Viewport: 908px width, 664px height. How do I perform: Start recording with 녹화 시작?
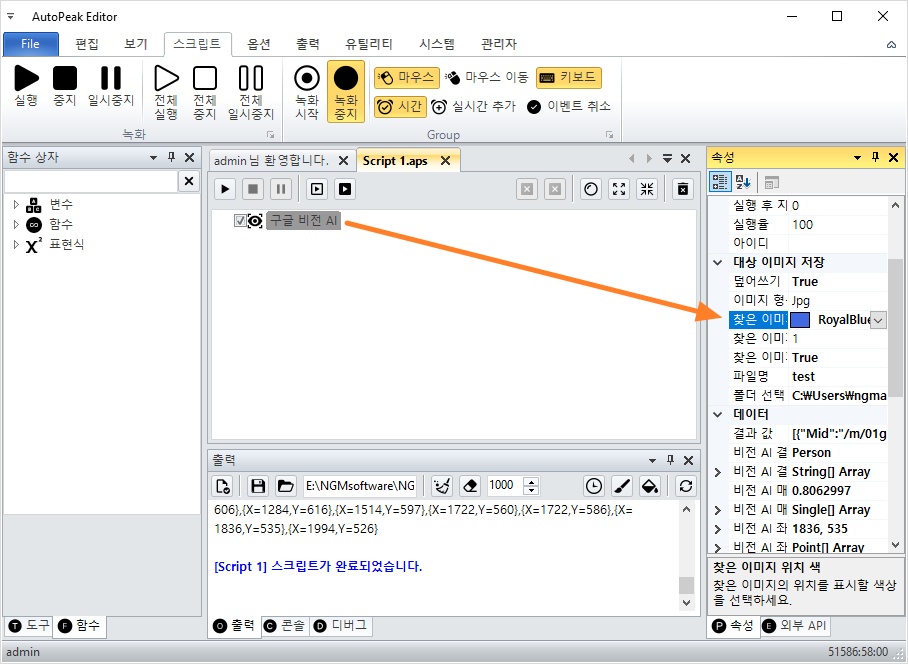coord(307,92)
